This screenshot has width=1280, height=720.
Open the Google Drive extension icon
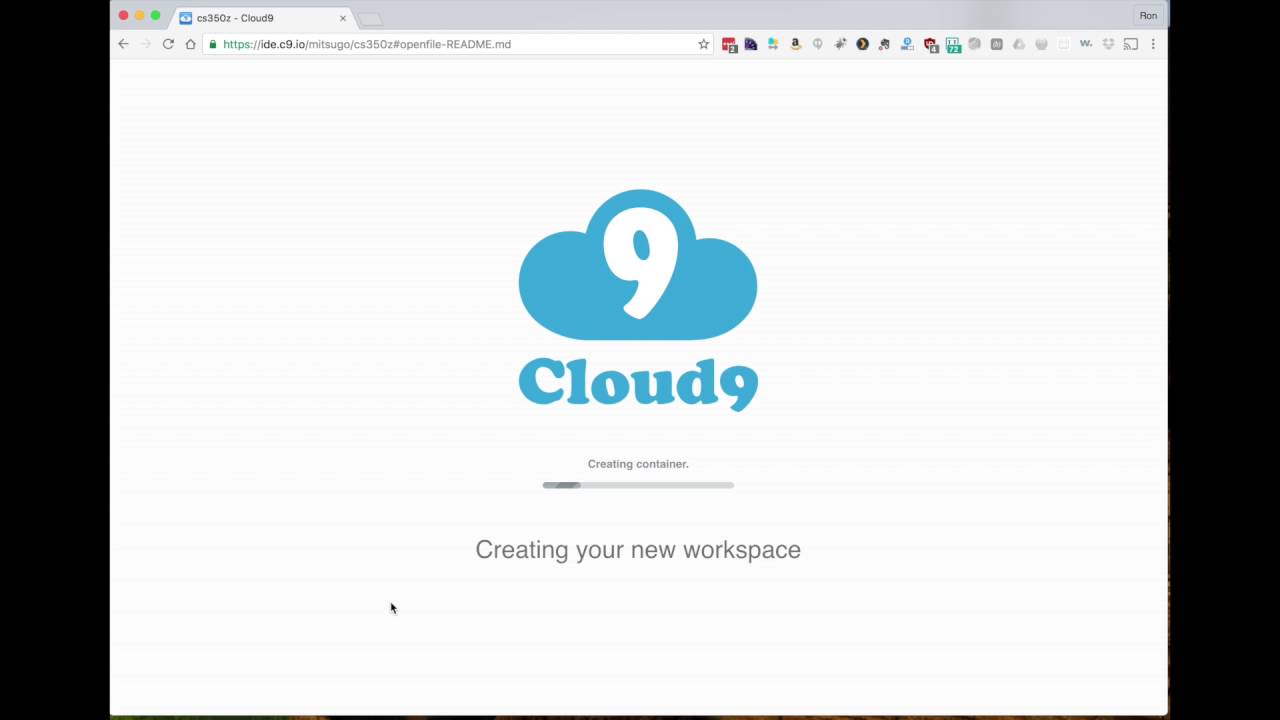pyautogui.click(x=1019, y=44)
